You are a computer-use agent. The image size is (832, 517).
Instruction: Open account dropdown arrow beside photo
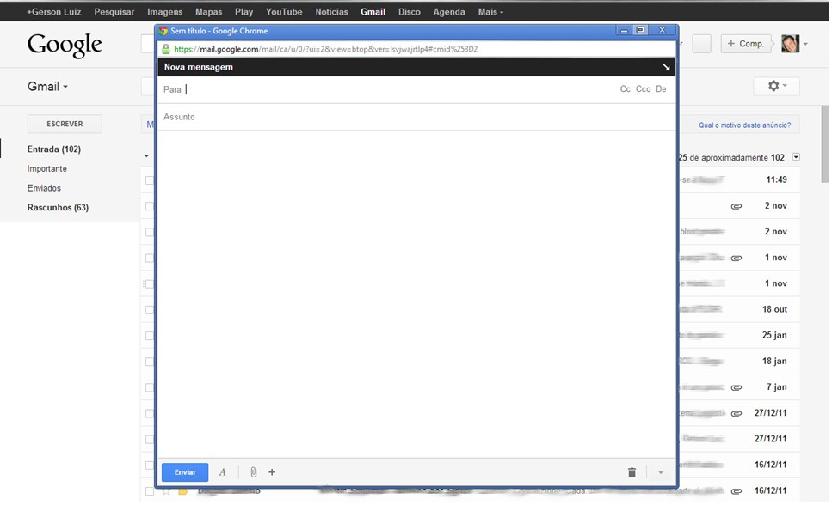[x=805, y=44]
